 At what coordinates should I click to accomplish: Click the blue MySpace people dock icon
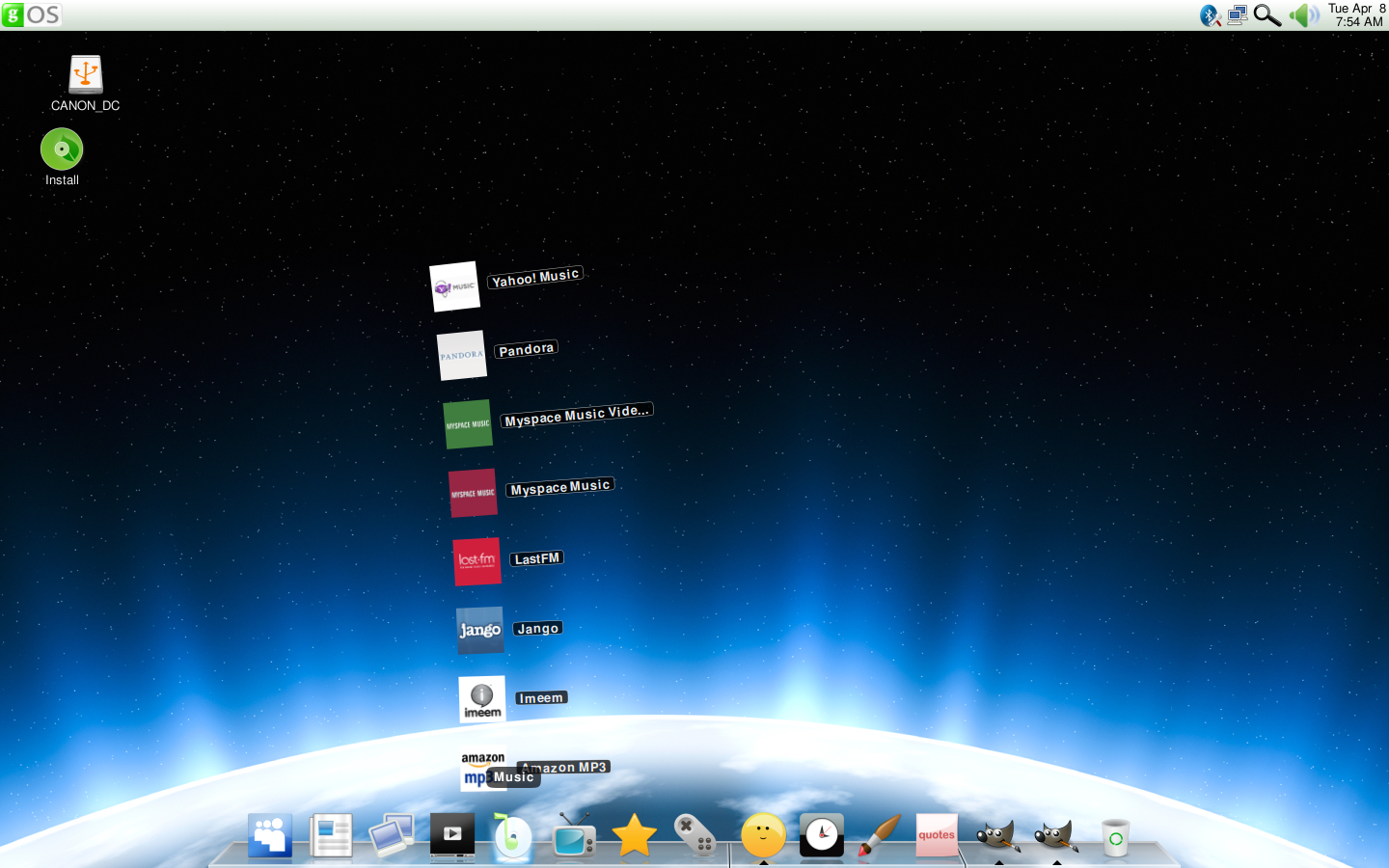click(270, 835)
